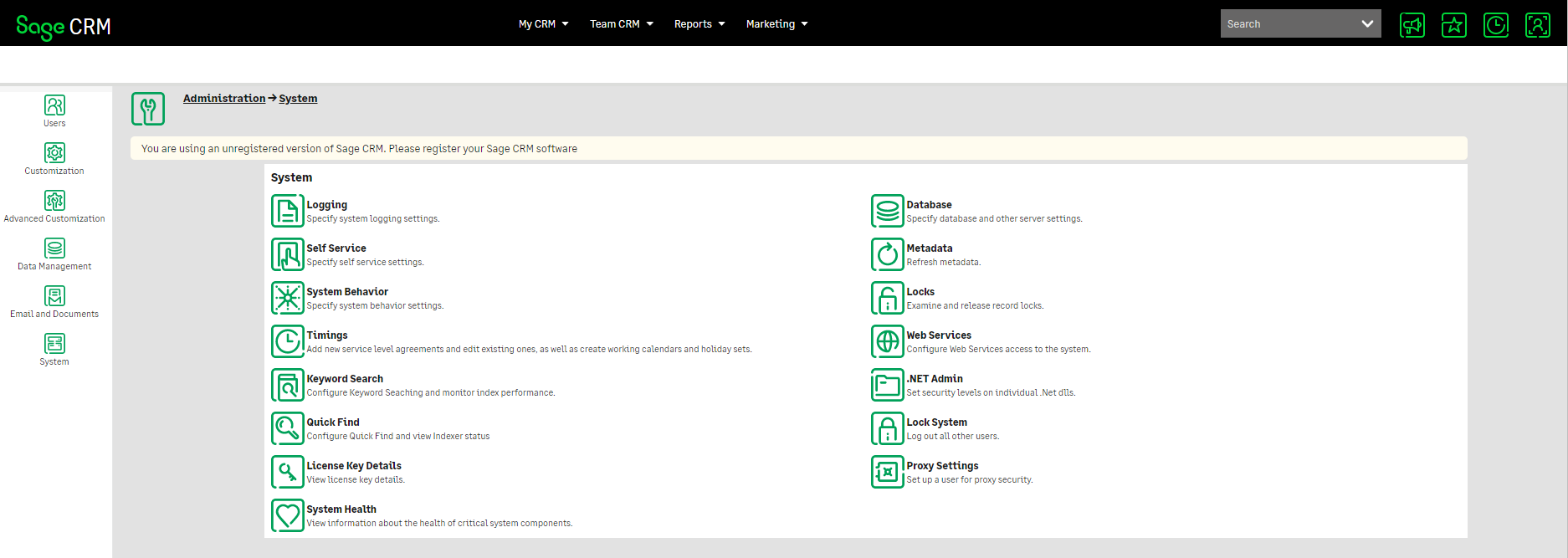The width and height of the screenshot is (1568, 558).
Task: Expand the Team CRM menu
Action: [x=622, y=24]
